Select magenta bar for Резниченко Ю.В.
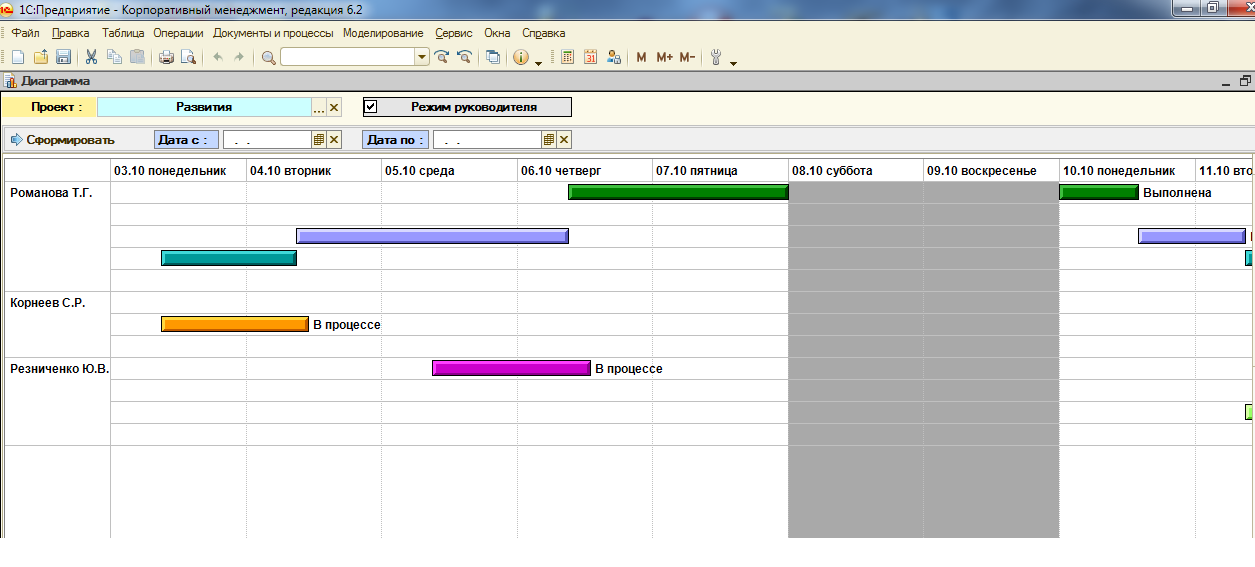The image size is (1255, 567). (511, 368)
